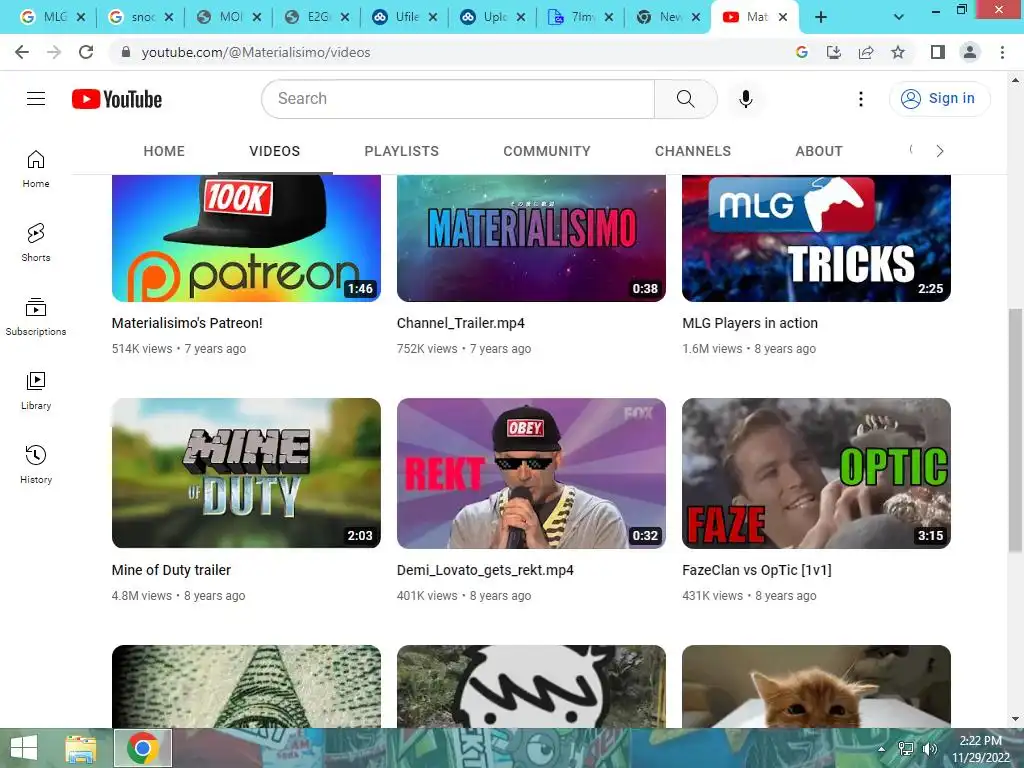Go to Home in sidebar
1024x768 pixels.
point(36,168)
